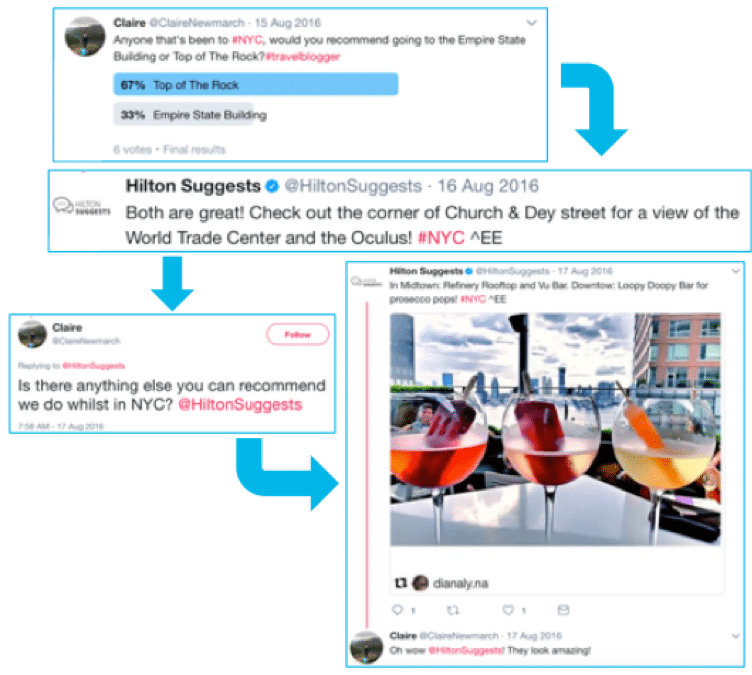Open the @HiltonSuggests mention in Claire's question
Screen dimensions: 752x675
click(x=240, y=404)
